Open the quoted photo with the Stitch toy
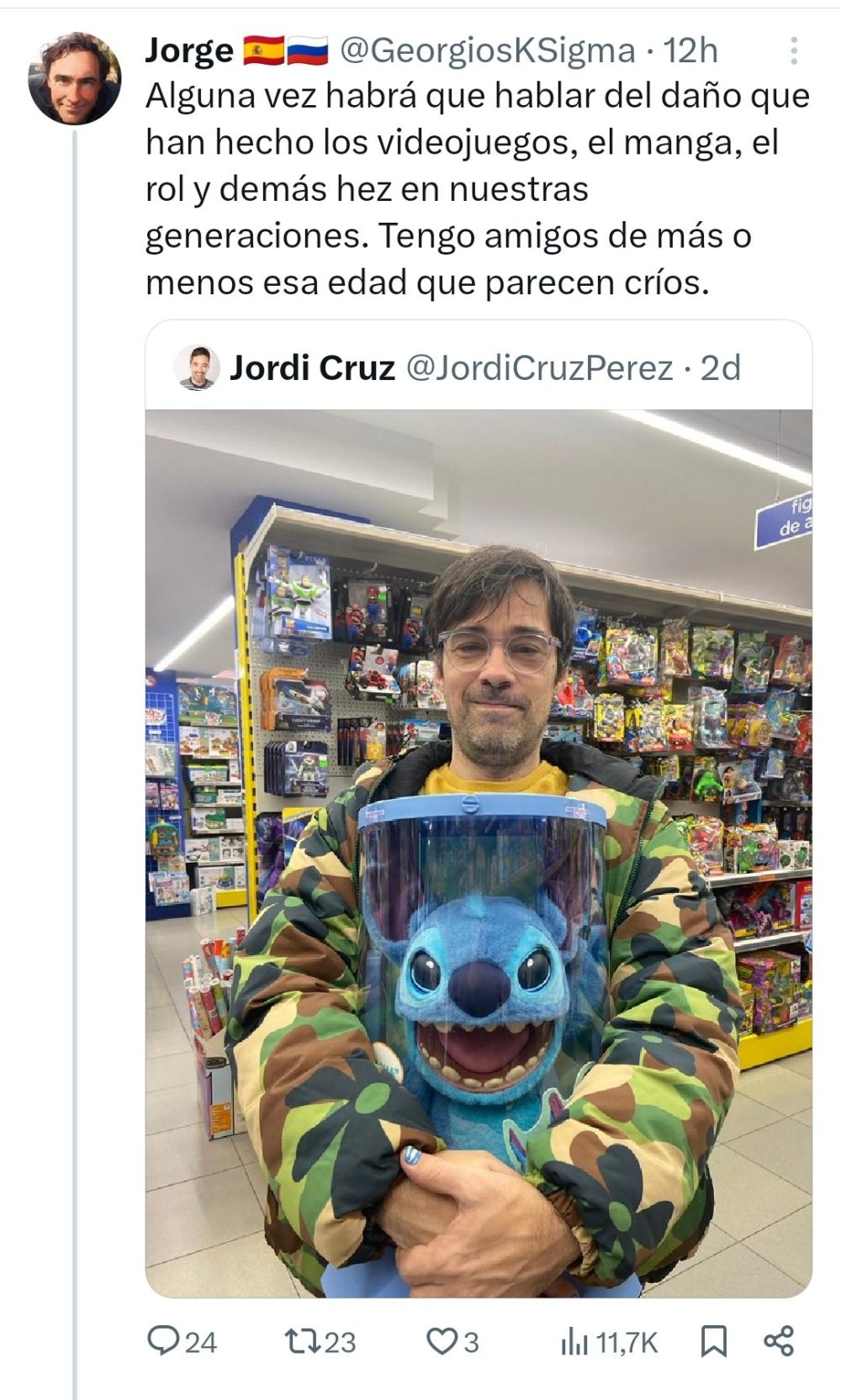This screenshot has width=841, height=1400. coord(479,853)
